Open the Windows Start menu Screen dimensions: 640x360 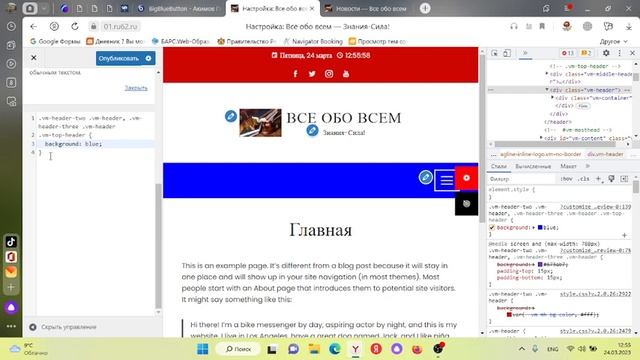coord(202,349)
